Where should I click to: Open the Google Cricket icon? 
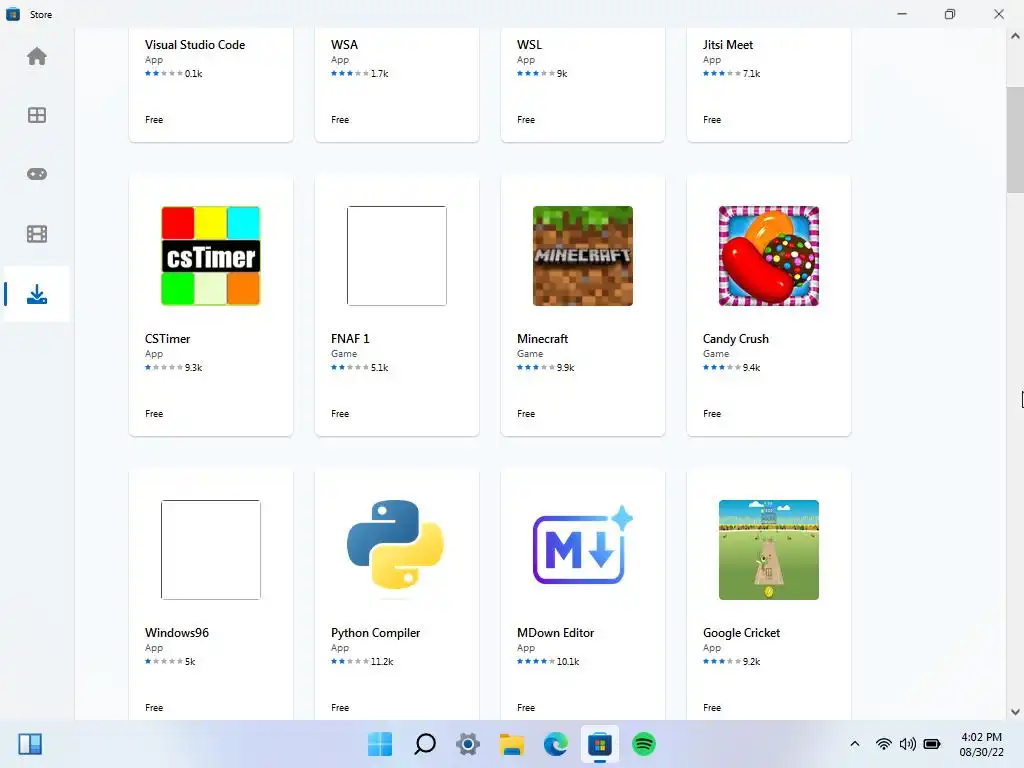click(769, 550)
